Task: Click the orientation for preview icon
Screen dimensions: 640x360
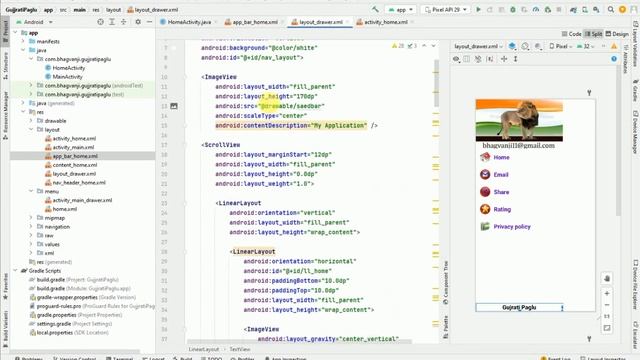Action: [x=525, y=46]
